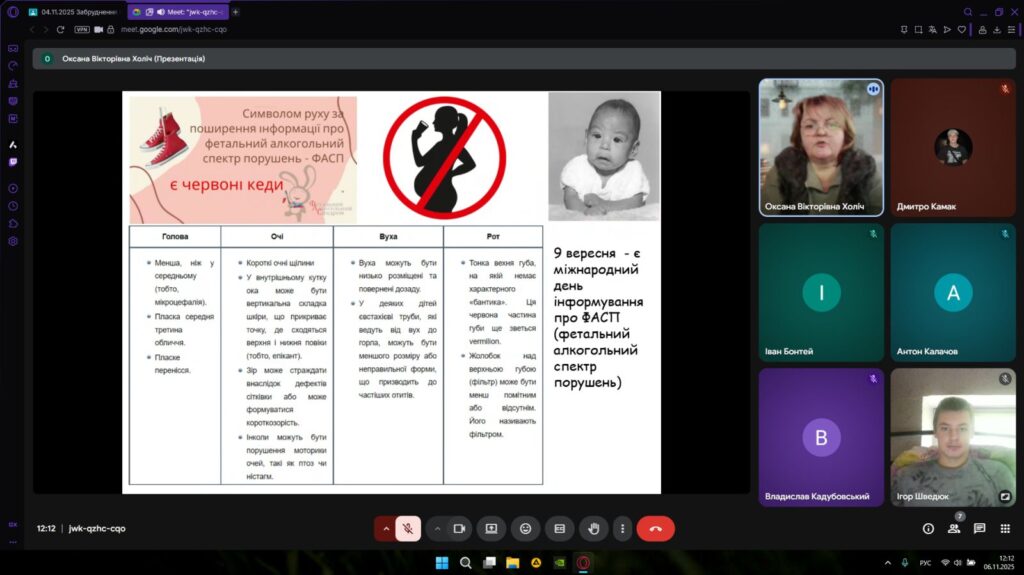Open the meeting details info icon
Image resolution: width=1024 pixels, height=575 pixels.
[928, 528]
